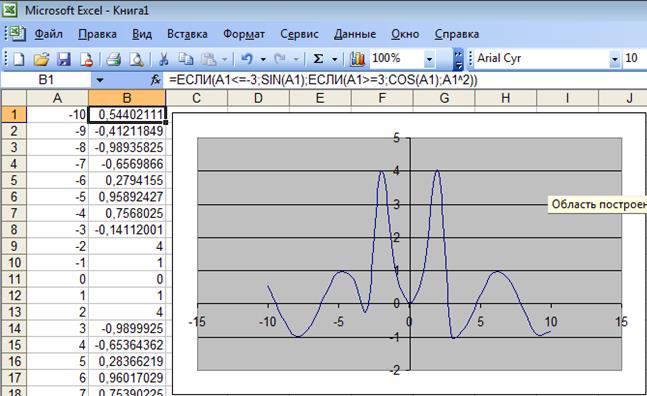Click the chart X-axis label 10
This screenshot has height=396, width=647.
[x=551, y=322]
